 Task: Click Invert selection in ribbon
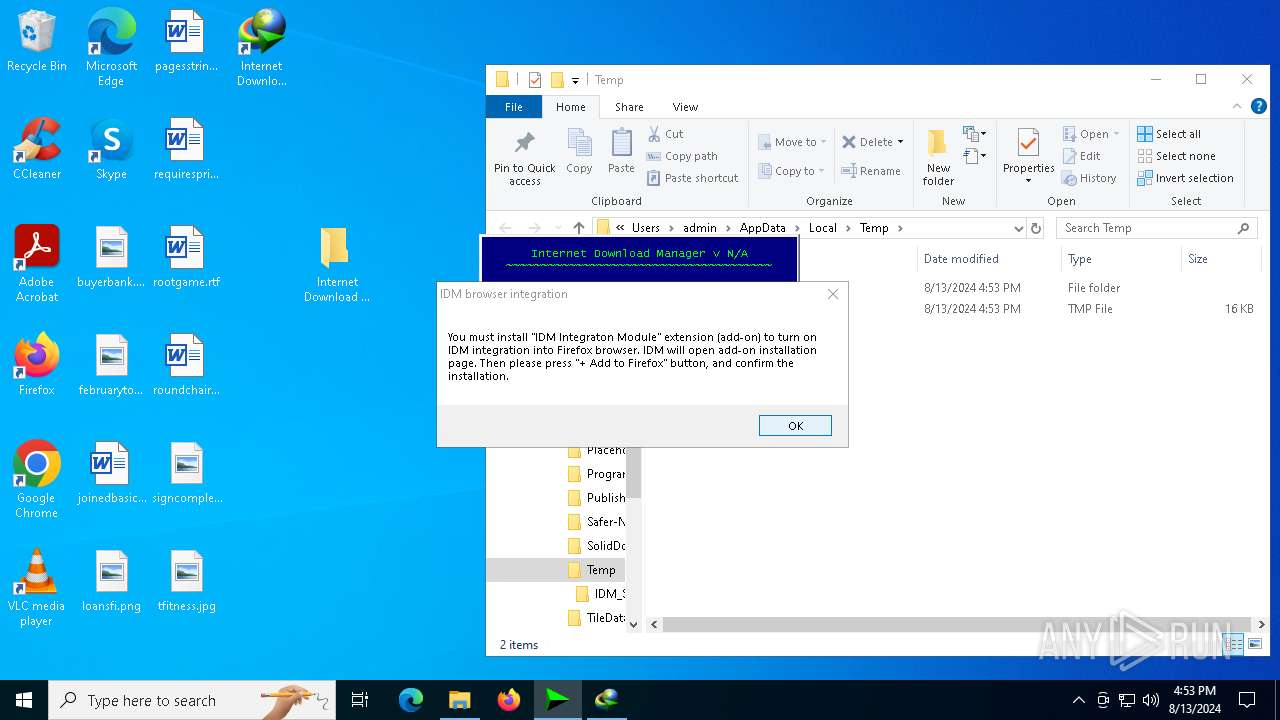tap(1185, 178)
